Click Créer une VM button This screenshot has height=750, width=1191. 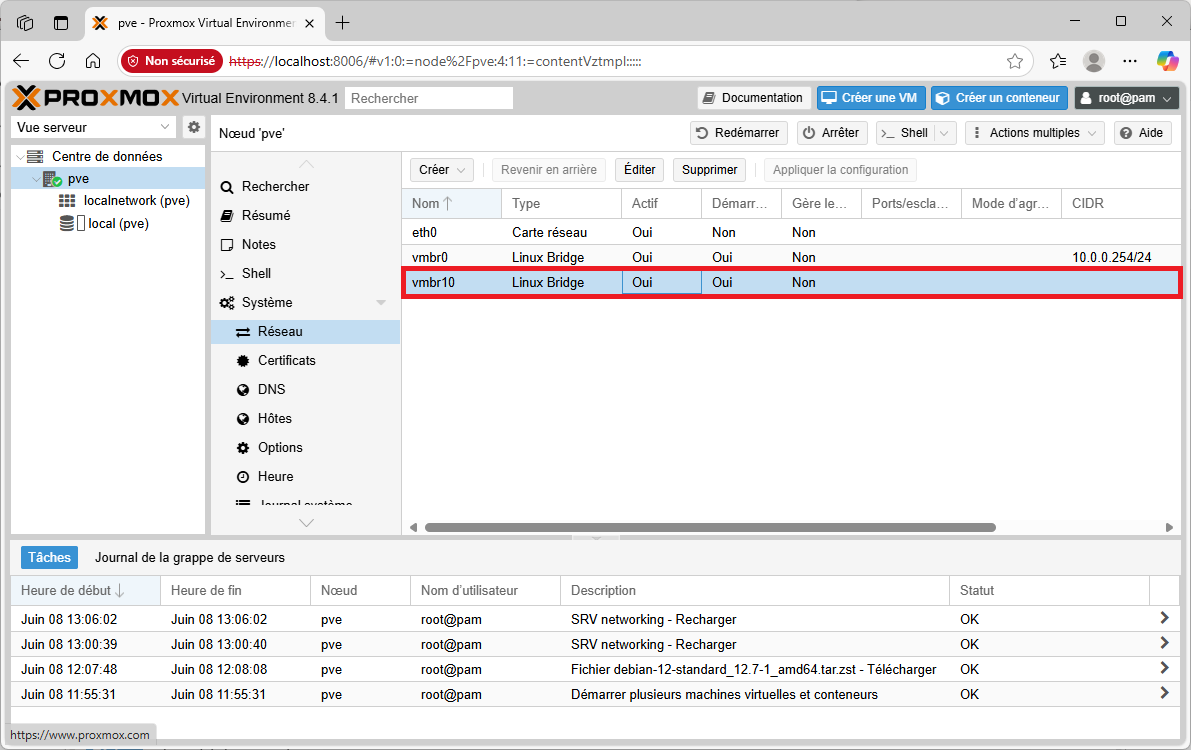871,98
